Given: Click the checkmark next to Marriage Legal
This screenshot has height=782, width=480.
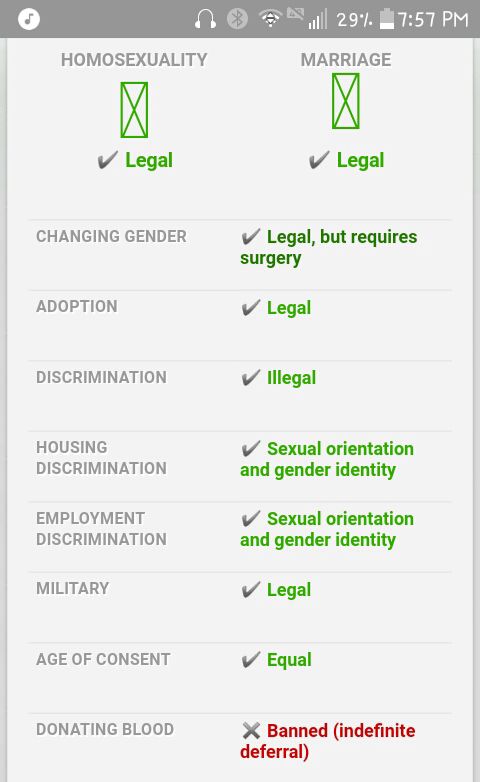Looking at the screenshot, I should (319, 160).
